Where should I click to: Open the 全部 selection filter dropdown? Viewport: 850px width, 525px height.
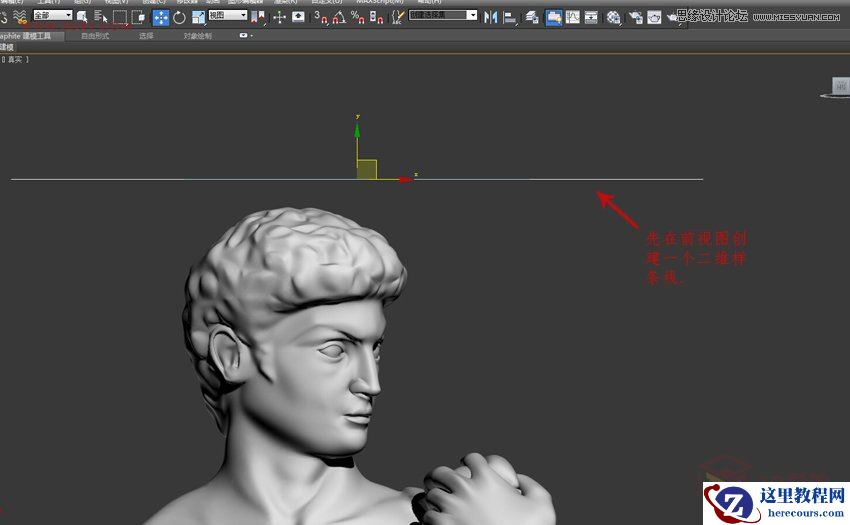coord(52,16)
